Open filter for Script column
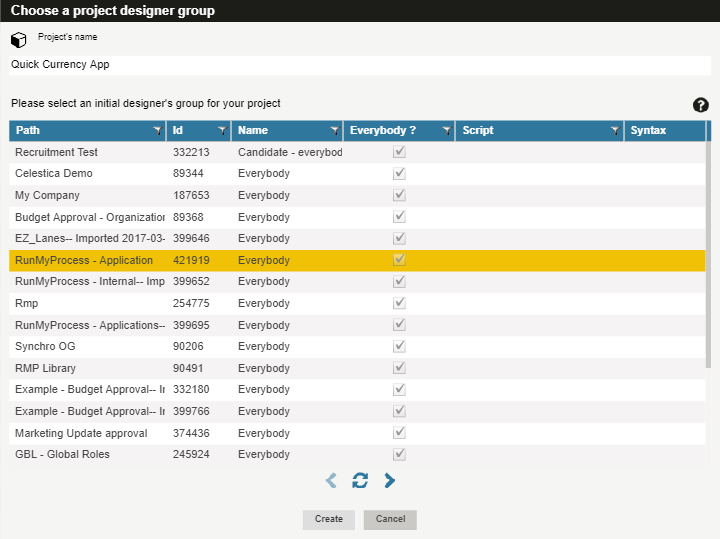720x539 pixels. click(615, 131)
